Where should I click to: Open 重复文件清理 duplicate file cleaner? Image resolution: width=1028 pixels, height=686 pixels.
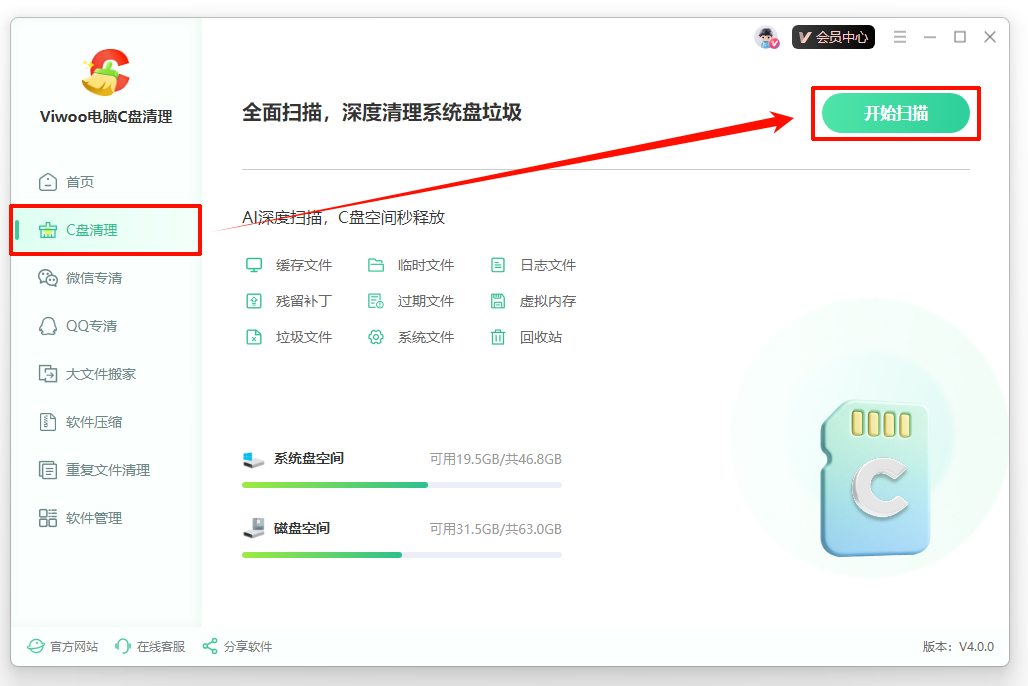click(x=103, y=469)
